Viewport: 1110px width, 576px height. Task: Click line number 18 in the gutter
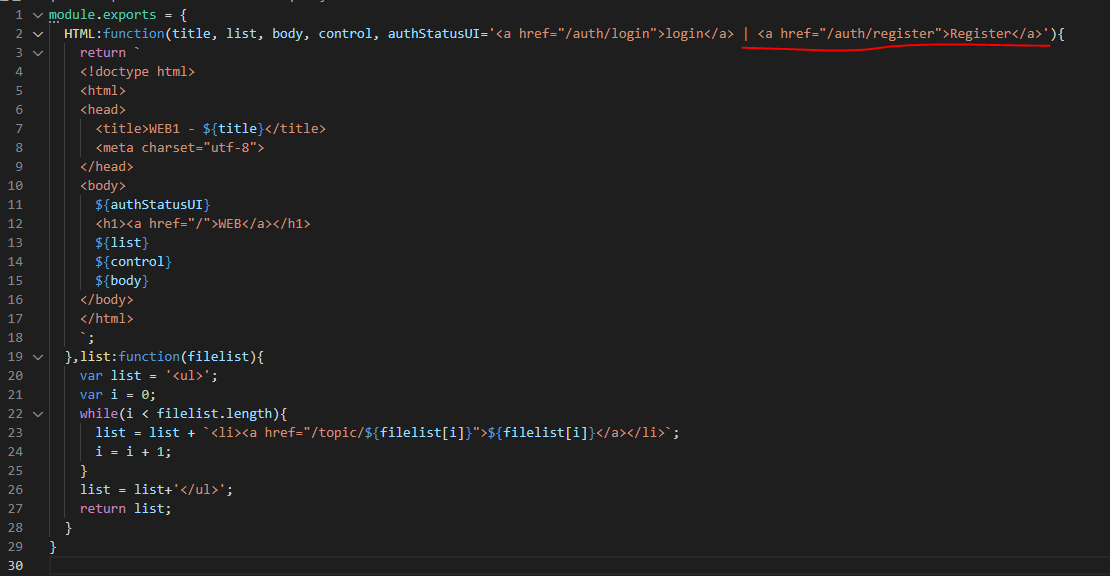[x=15, y=338]
